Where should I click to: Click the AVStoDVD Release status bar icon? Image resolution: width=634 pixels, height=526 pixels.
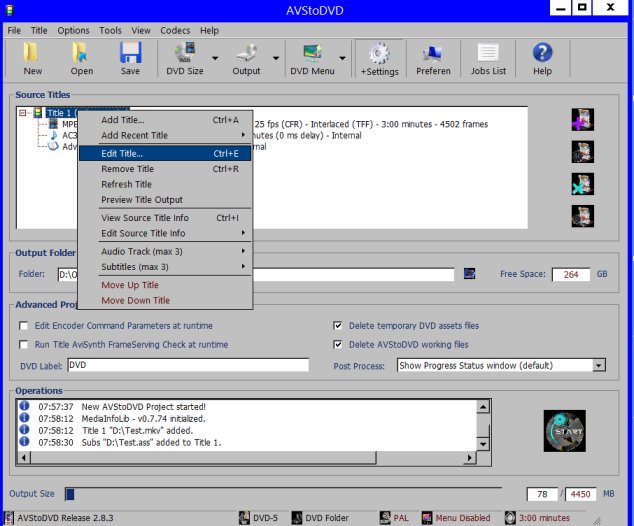tap(8, 518)
